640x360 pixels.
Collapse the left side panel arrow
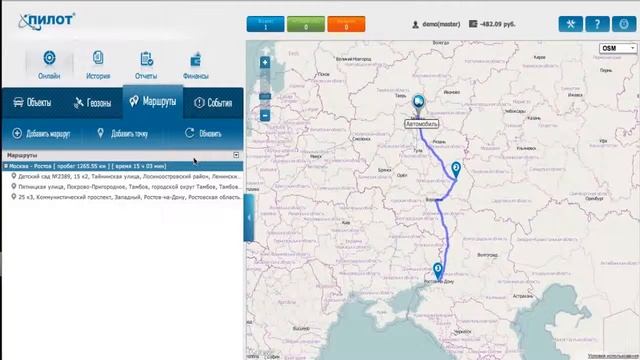pyautogui.click(x=249, y=218)
